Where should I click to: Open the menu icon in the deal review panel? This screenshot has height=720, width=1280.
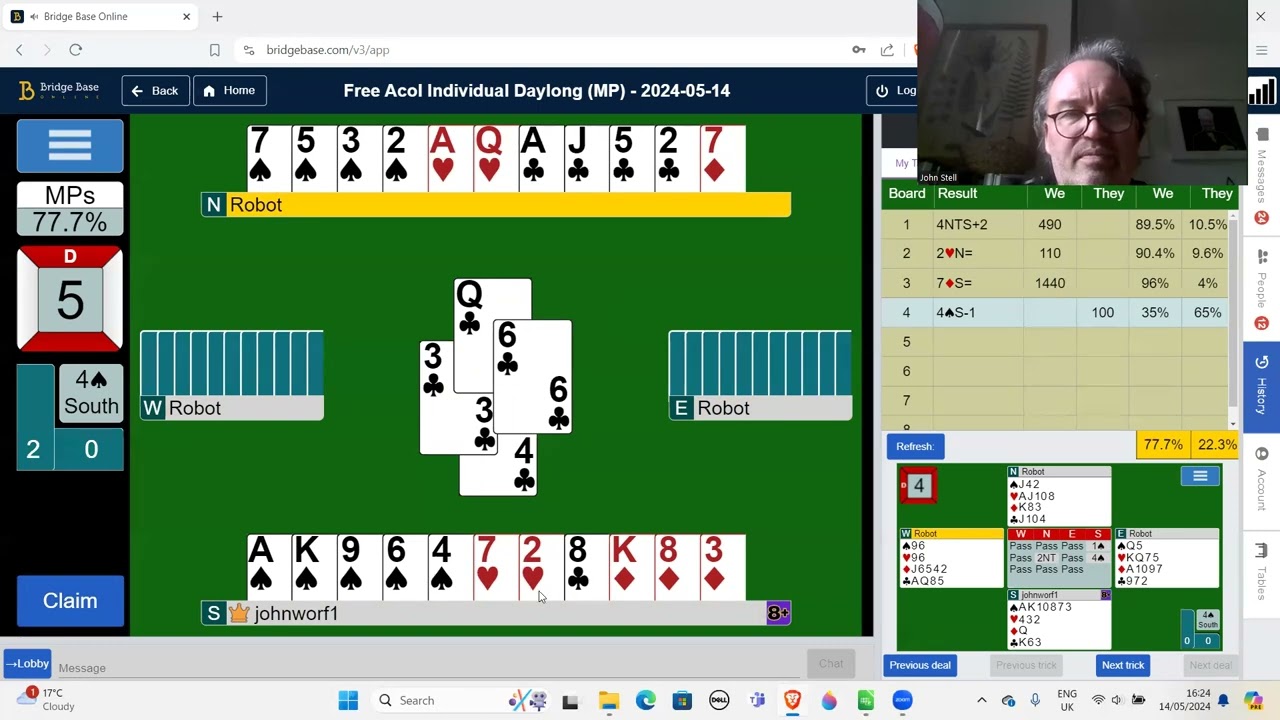(1200, 476)
